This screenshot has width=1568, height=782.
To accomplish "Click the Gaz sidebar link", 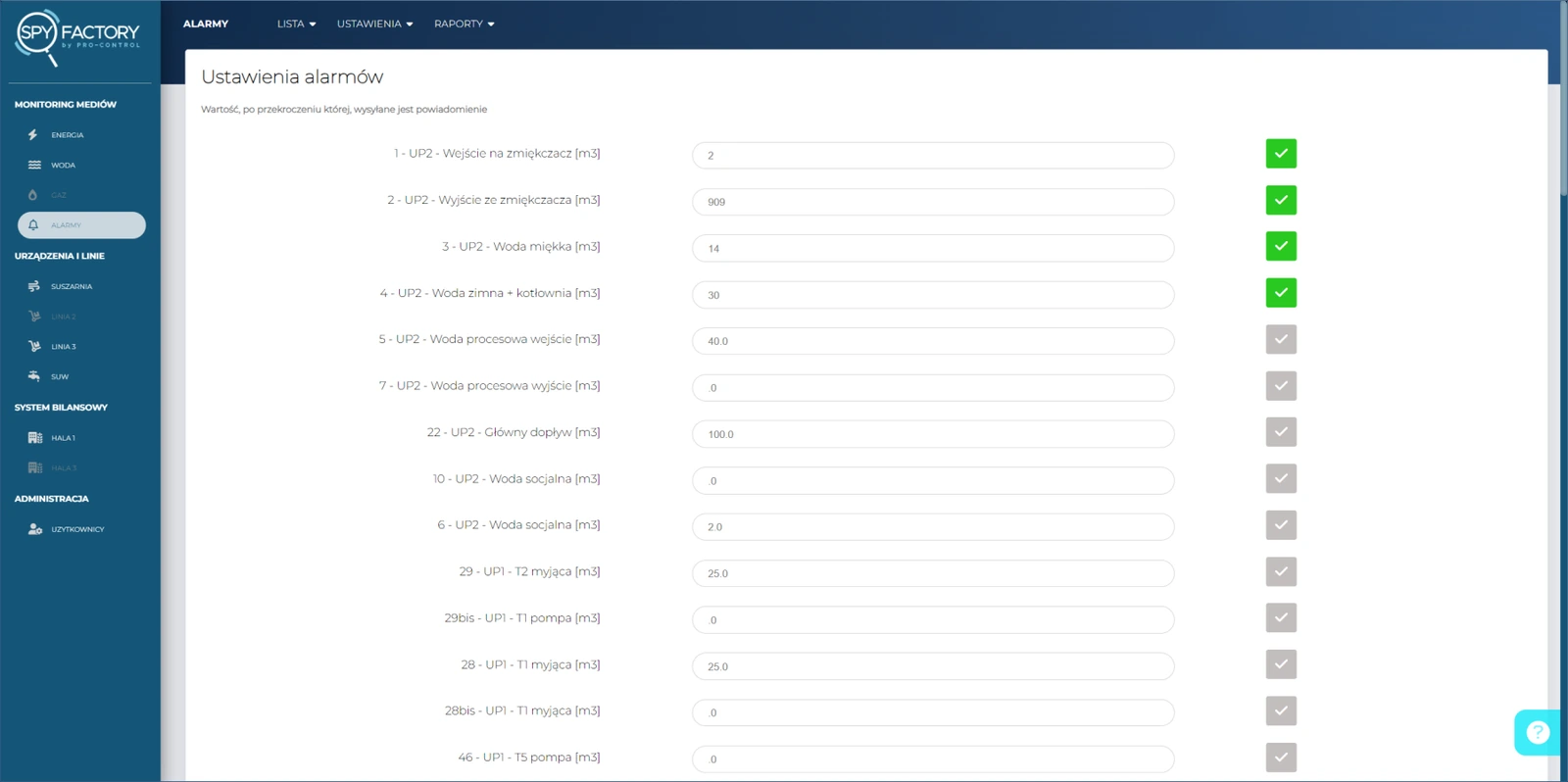I will (x=59, y=195).
